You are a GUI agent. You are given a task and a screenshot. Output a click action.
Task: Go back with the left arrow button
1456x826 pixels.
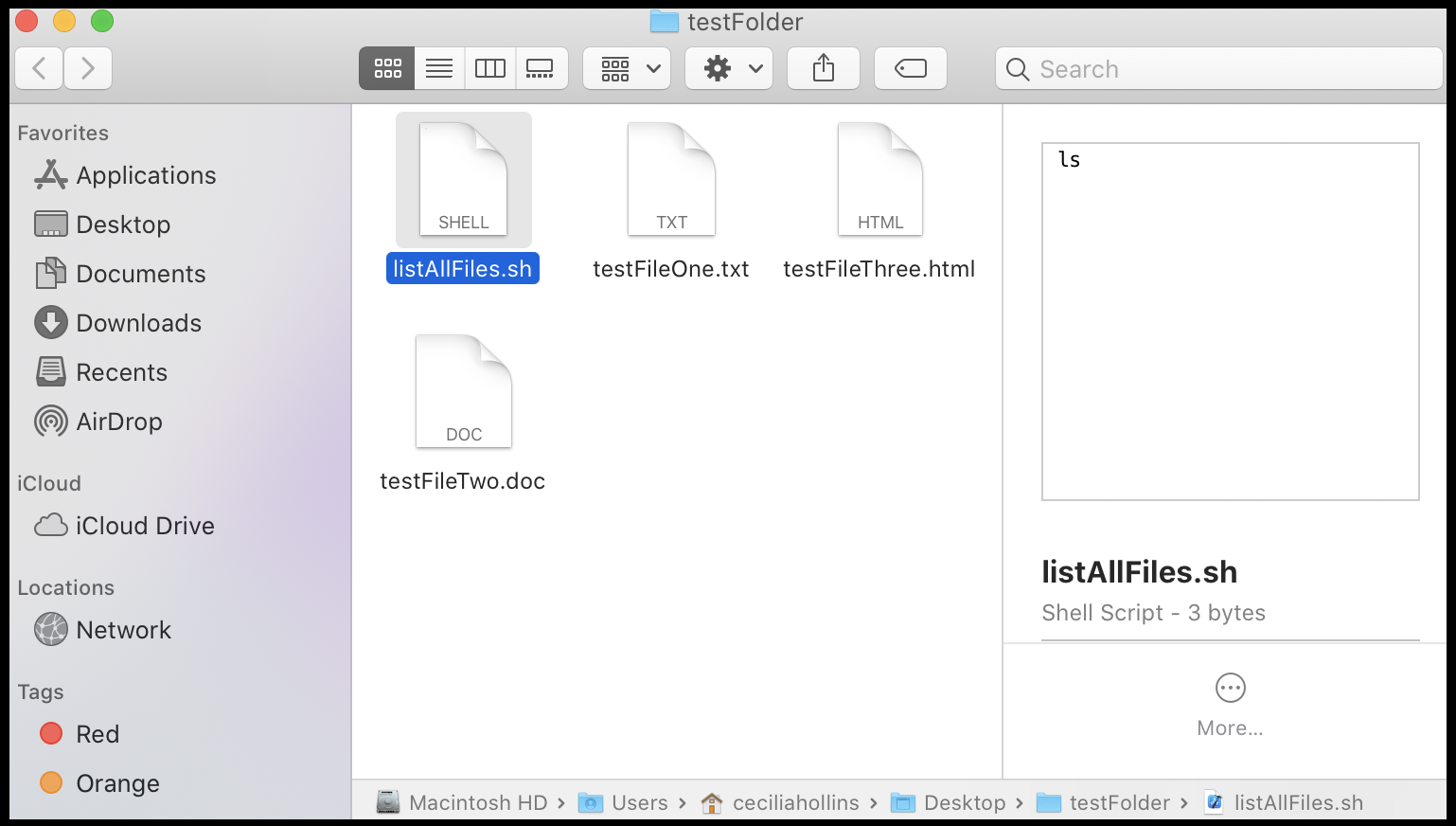(x=40, y=68)
